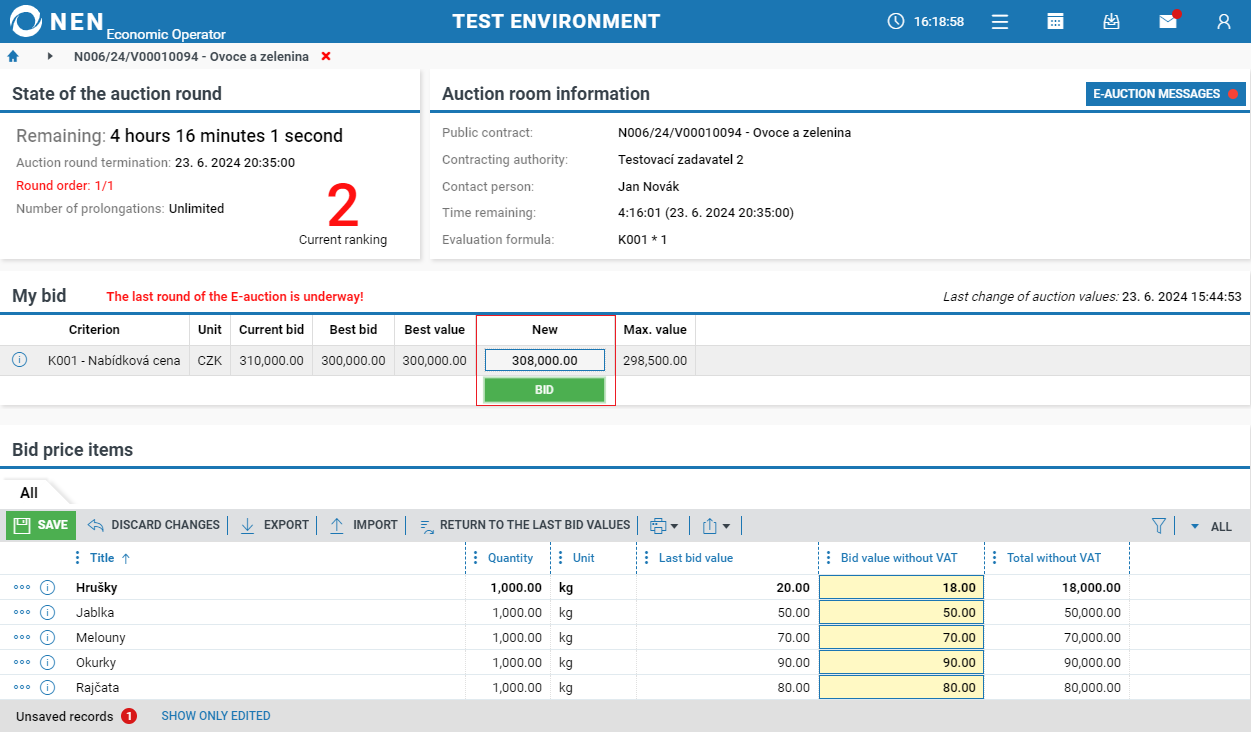Open the inbox download icon in header
The height and width of the screenshot is (732, 1251).
pyautogui.click(x=1111, y=21)
